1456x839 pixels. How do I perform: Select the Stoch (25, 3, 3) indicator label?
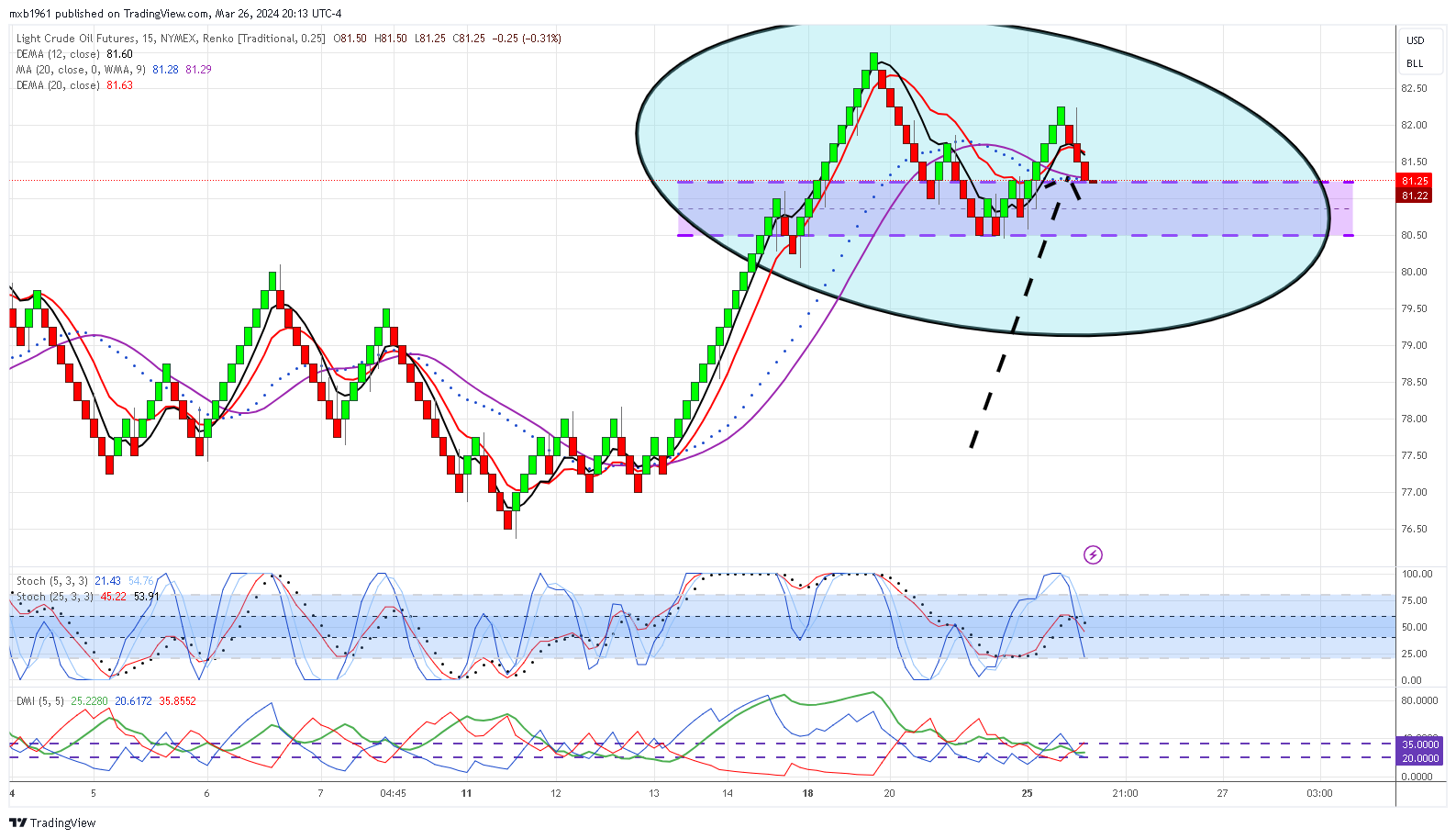pyautogui.click(x=55, y=597)
